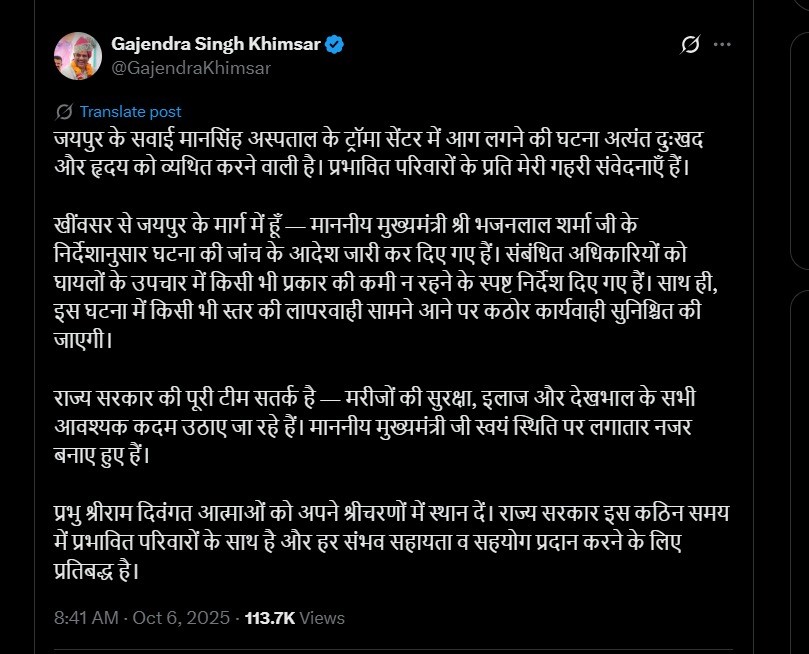Click the verified badge next to the name

click(x=337, y=43)
